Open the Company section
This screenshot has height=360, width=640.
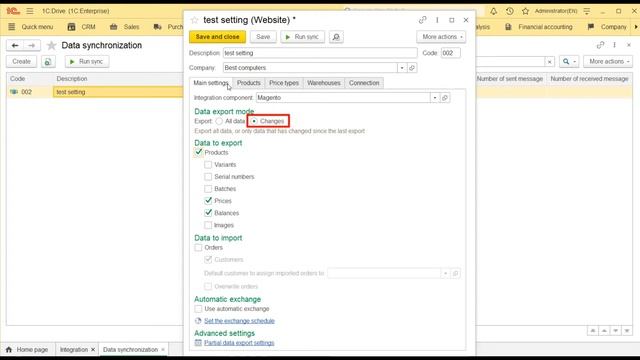tap(608, 27)
